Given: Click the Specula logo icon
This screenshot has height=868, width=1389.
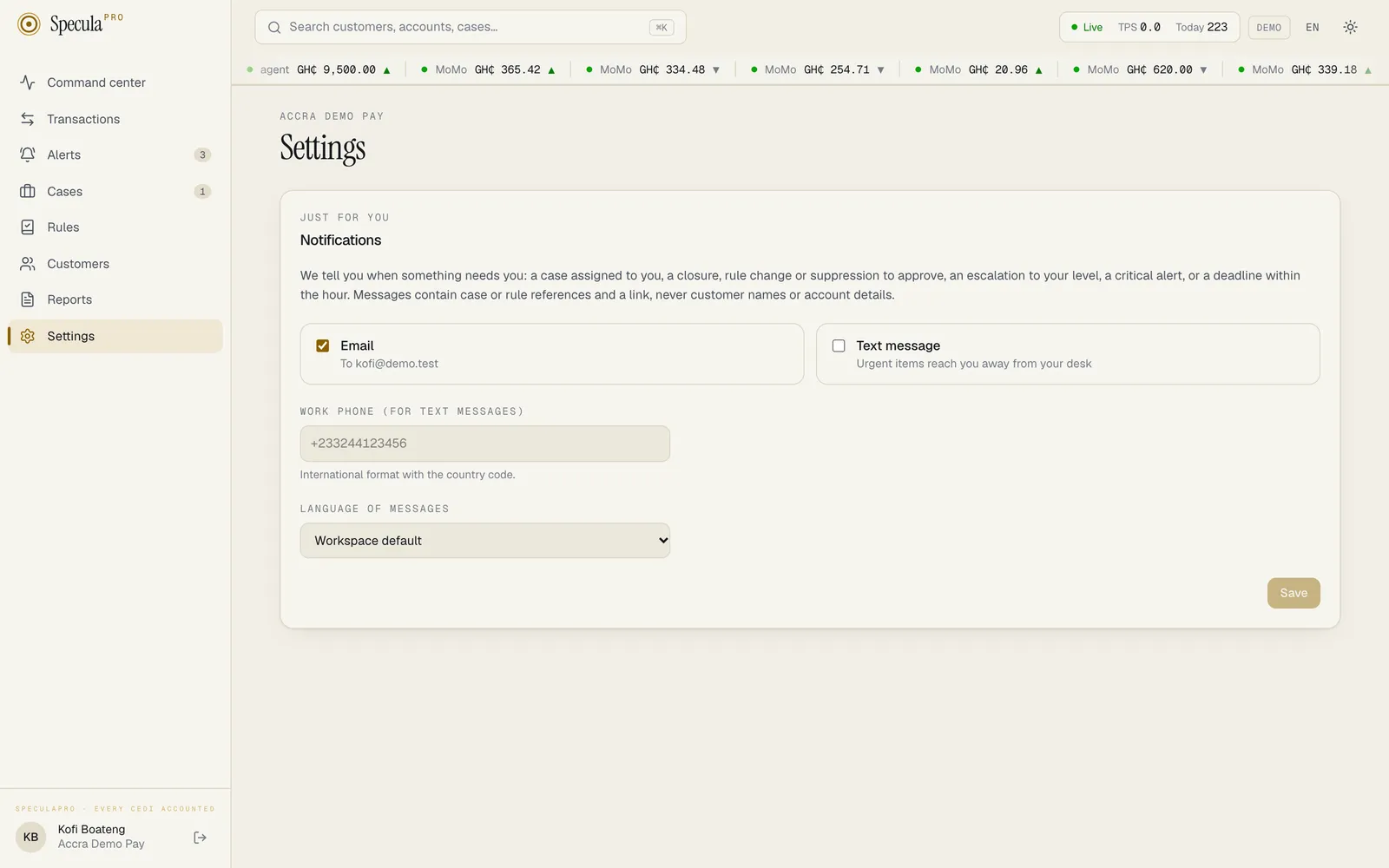Looking at the screenshot, I should (x=29, y=24).
